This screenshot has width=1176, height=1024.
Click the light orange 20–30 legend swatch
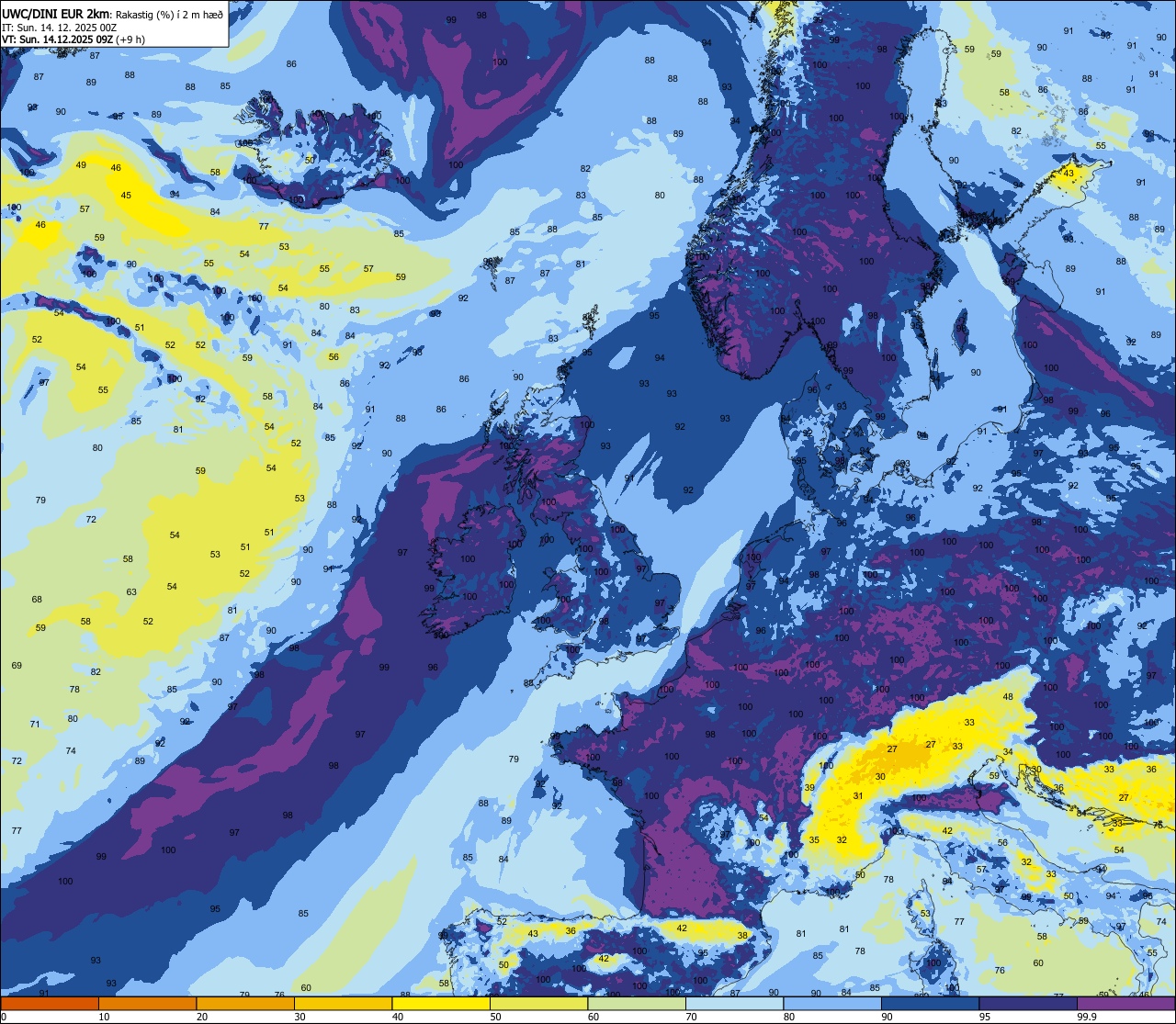(x=245, y=1004)
